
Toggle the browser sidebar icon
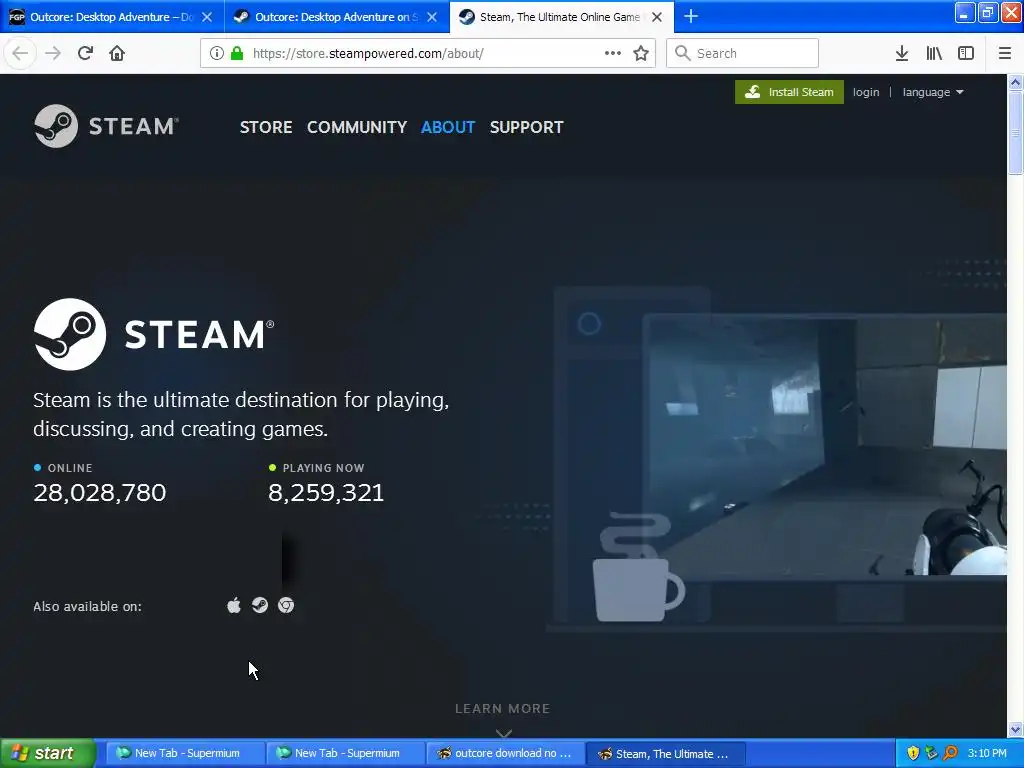click(x=966, y=53)
